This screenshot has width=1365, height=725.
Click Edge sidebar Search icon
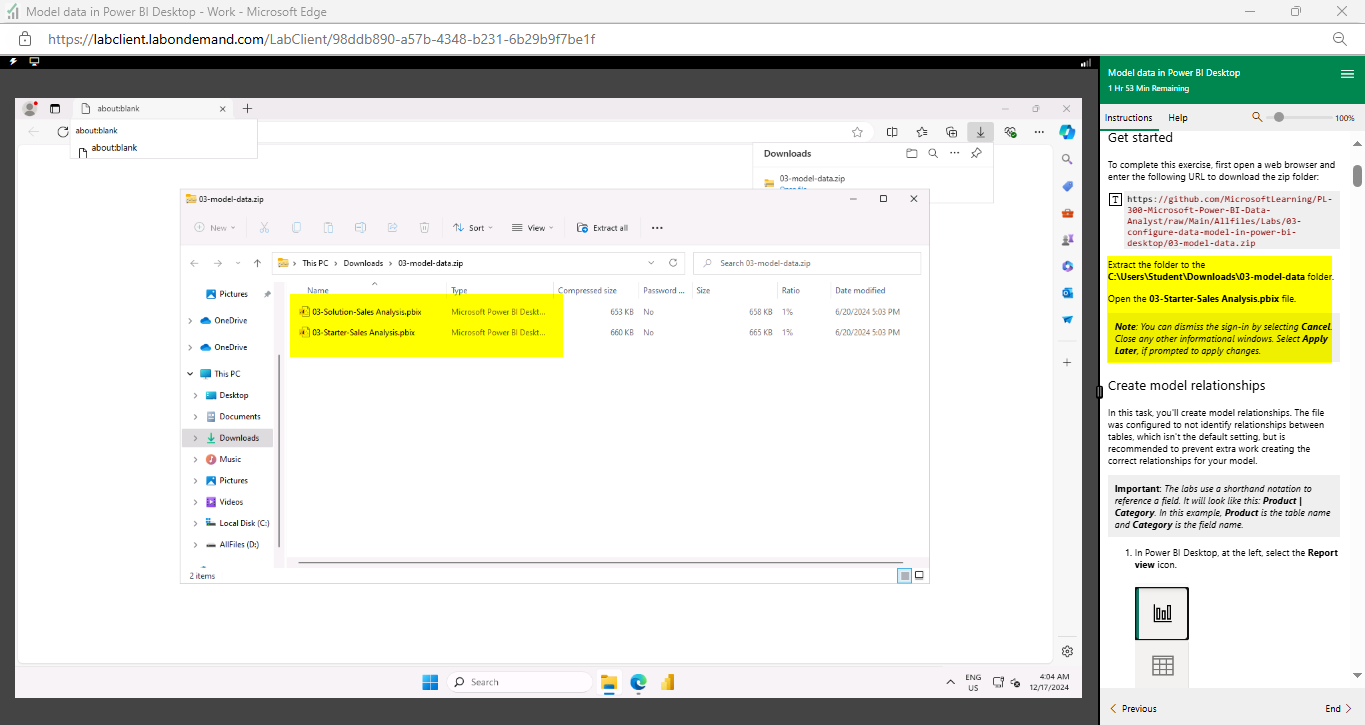coord(1067,159)
